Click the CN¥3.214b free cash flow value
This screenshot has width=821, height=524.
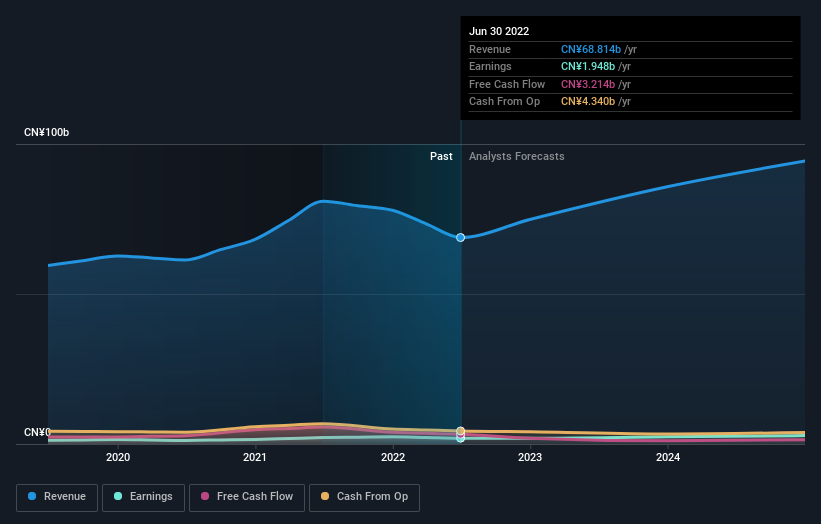(588, 84)
